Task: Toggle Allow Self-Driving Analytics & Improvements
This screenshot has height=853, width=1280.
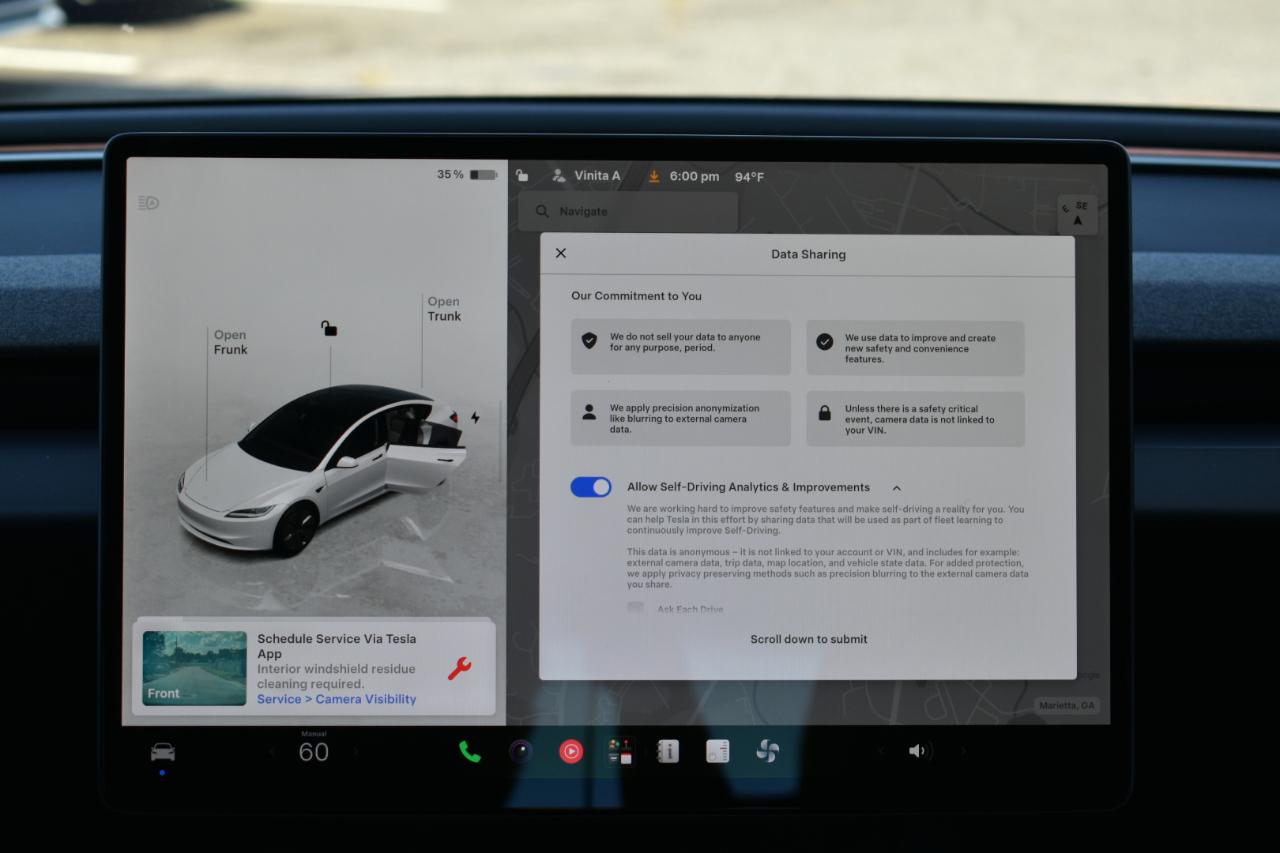Action: coord(591,487)
